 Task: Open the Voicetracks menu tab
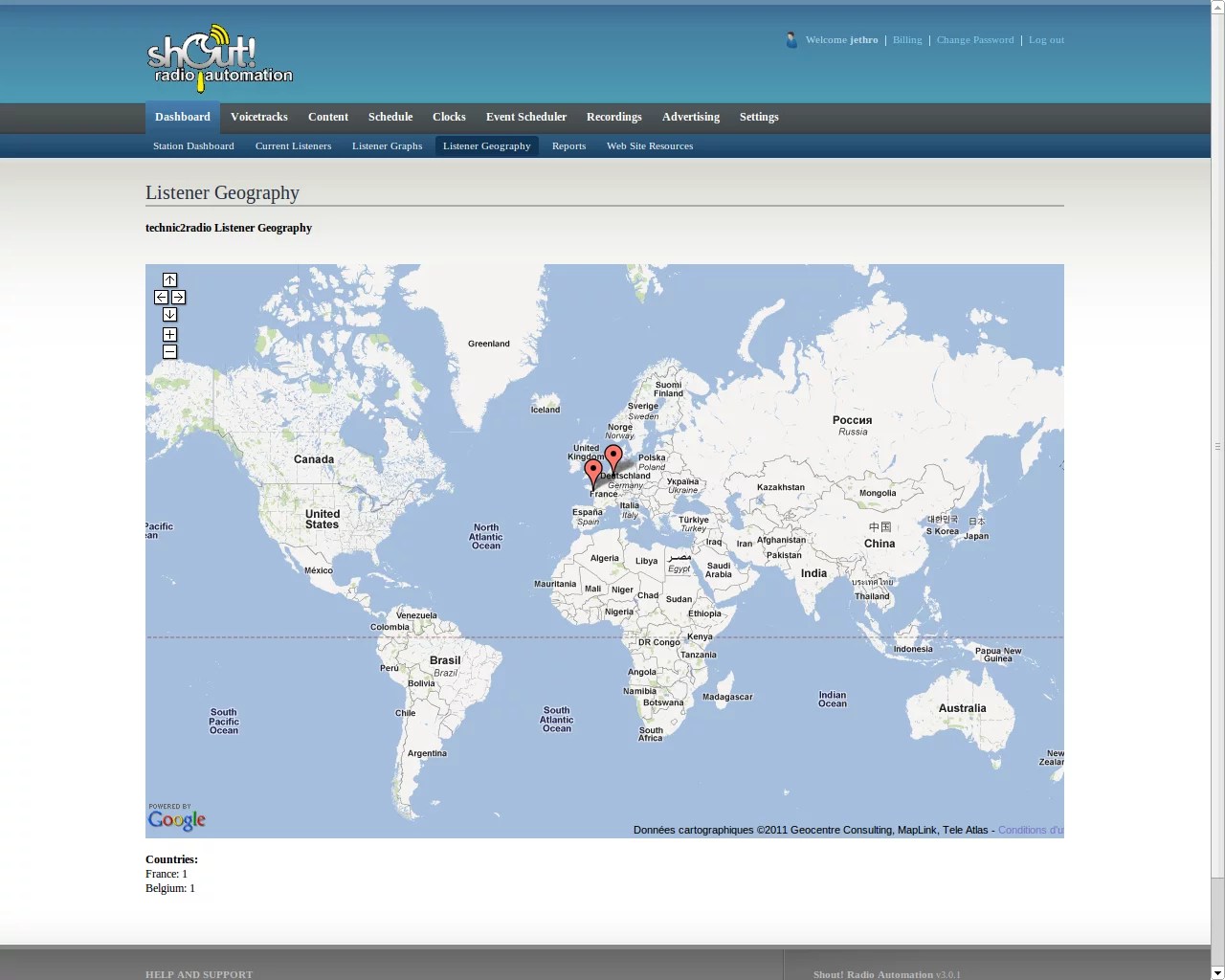pyautogui.click(x=258, y=117)
